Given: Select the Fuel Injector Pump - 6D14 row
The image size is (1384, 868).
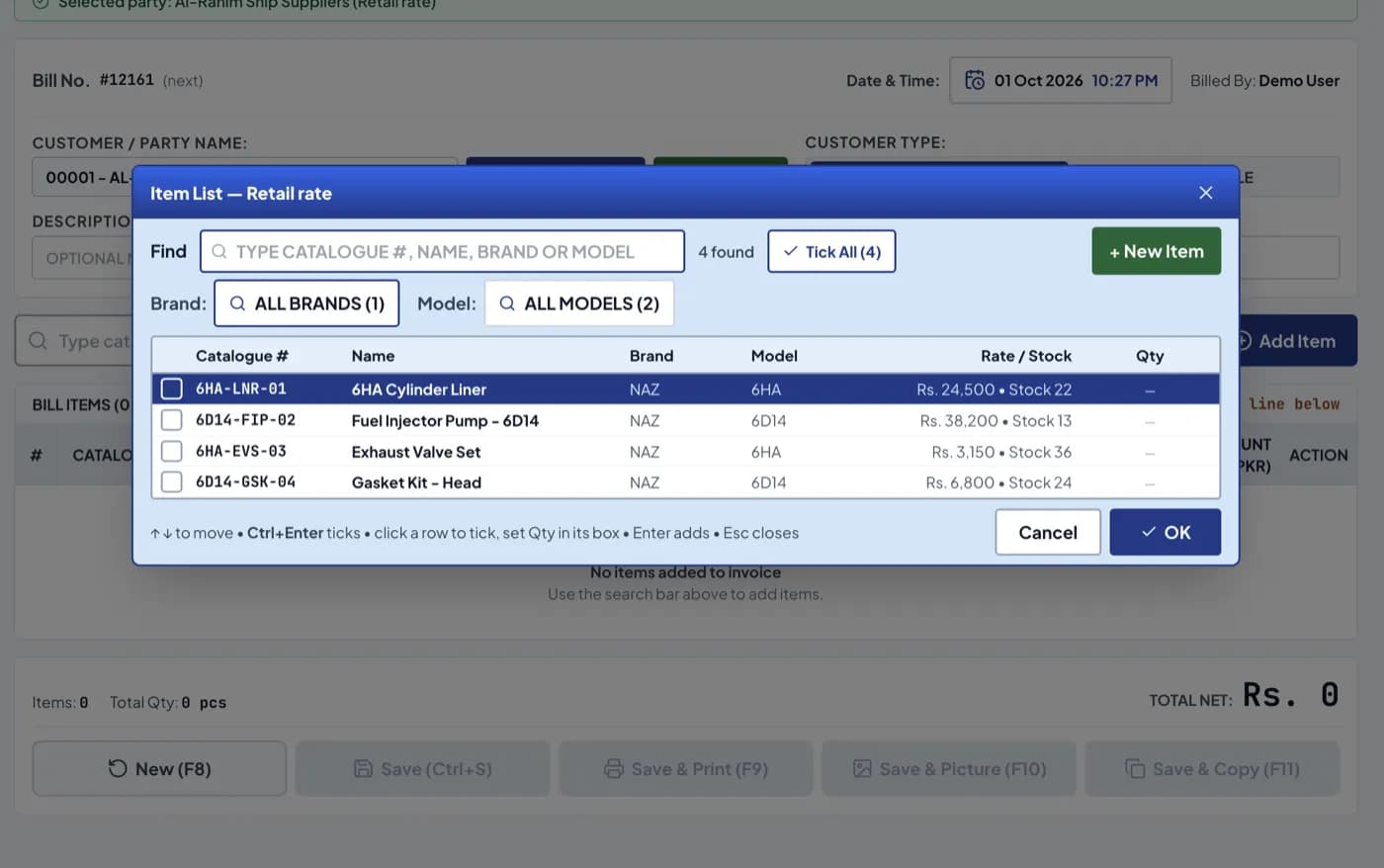Looking at the screenshot, I should (686, 420).
